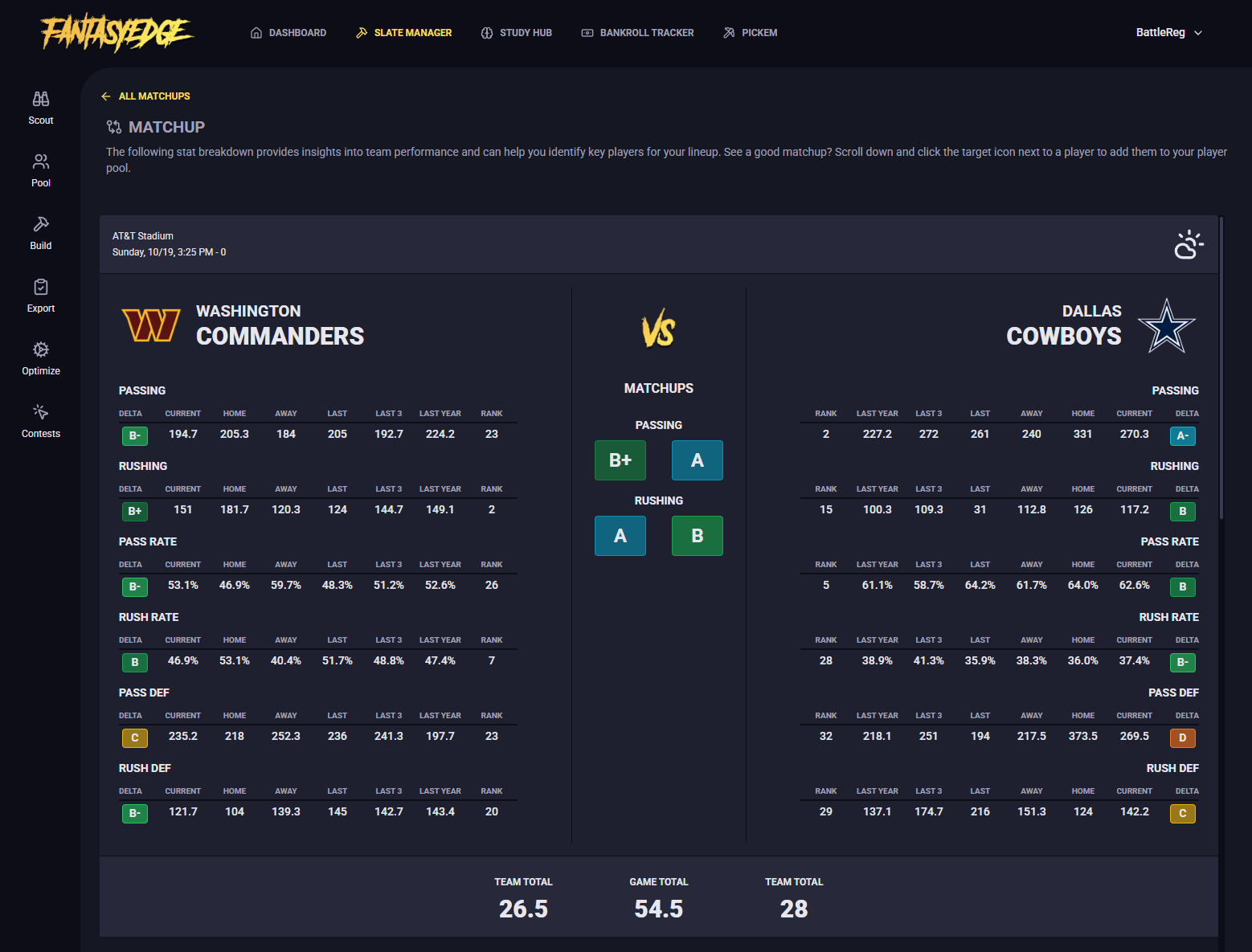Click Washington's current rush def value 121.7
Image resolution: width=1252 pixels, height=952 pixels.
coord(183,811)
